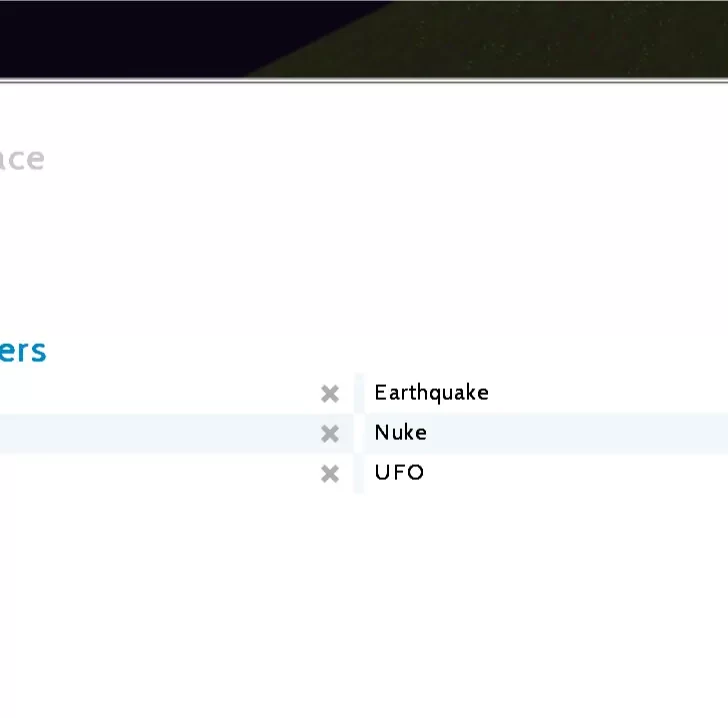Click the Nuke item label
Viewport: 728px width, 718px height.
pos(400,433)
